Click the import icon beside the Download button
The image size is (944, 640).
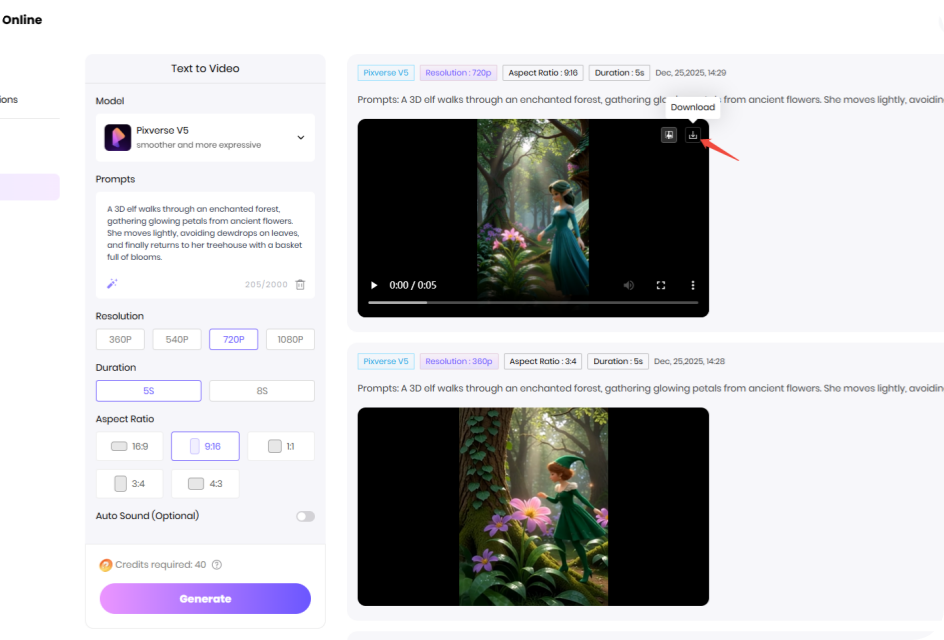(x=669, y=135)
